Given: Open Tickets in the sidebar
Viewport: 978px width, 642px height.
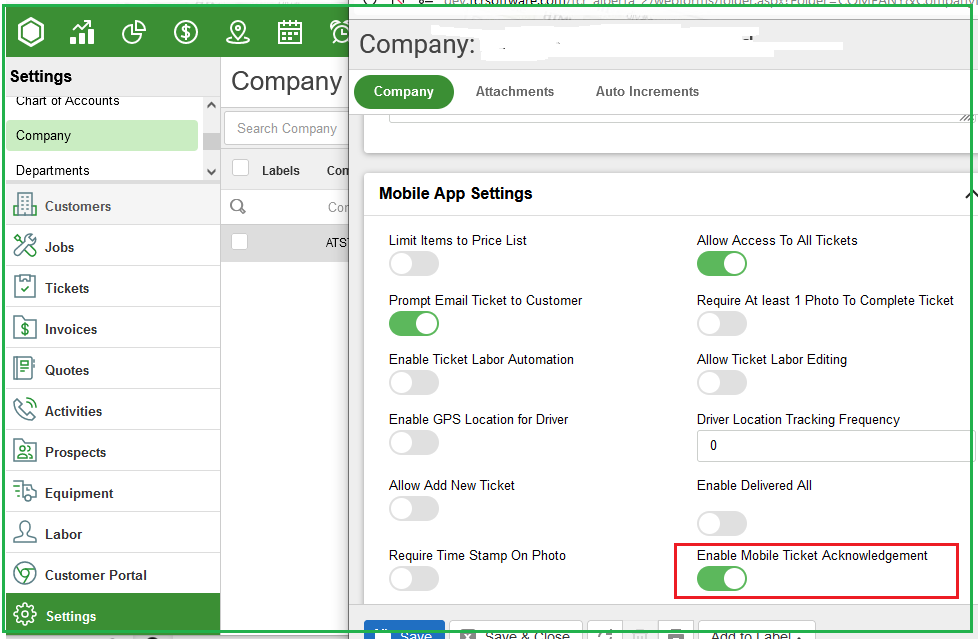Looking at the screenshot, I should point(113,288).
